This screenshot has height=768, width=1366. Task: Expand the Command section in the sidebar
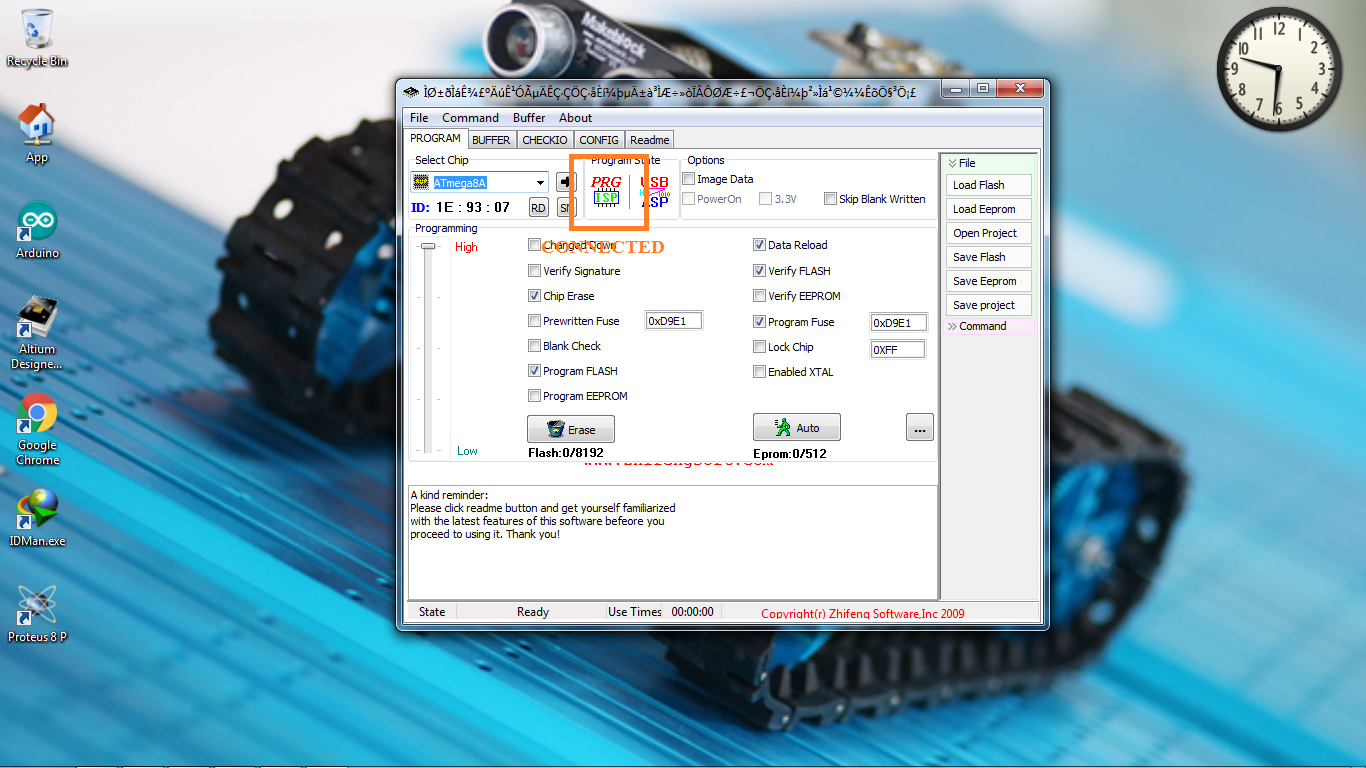click(955, 325)
